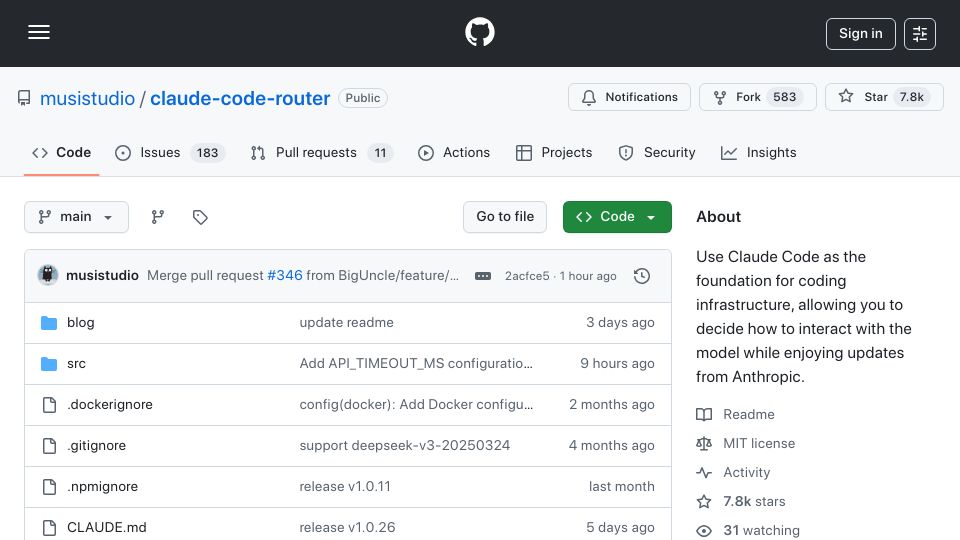
Task: Open the hamburger navigation menu
Action: 39,32
